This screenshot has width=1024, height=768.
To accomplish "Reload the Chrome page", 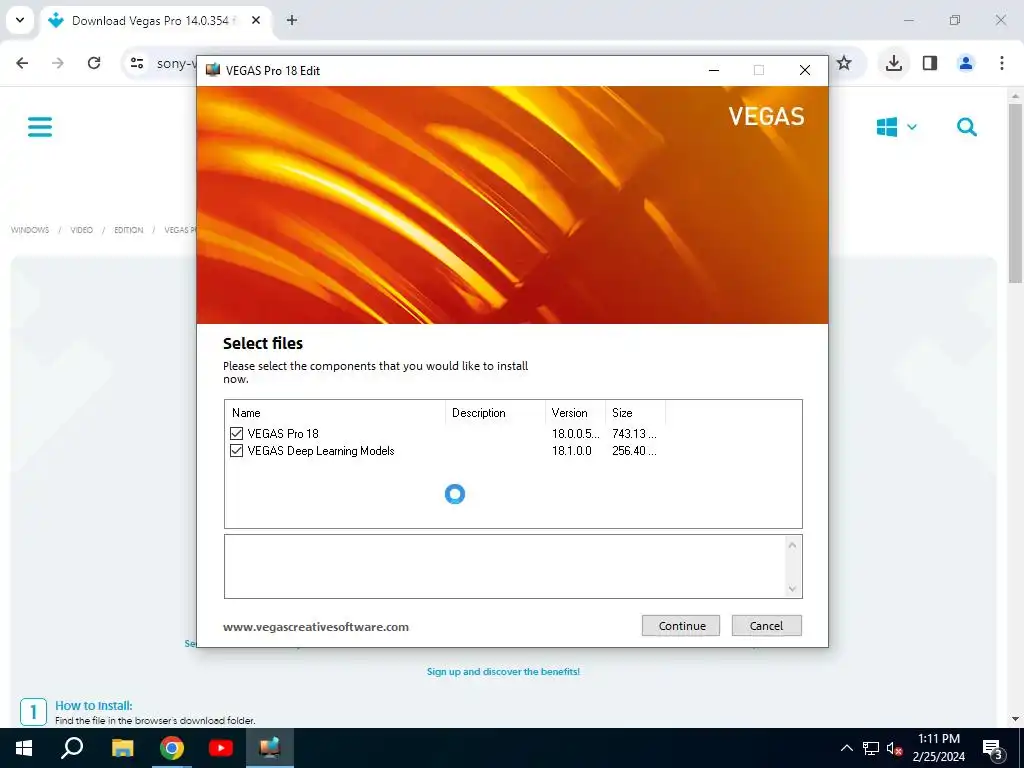I will 94,63.
